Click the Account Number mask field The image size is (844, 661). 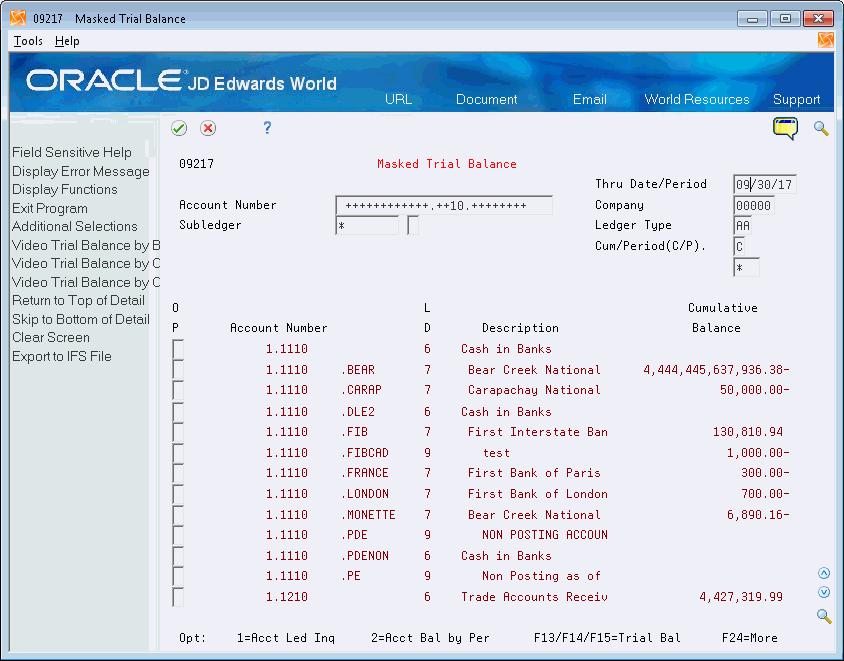coord(444,206)
